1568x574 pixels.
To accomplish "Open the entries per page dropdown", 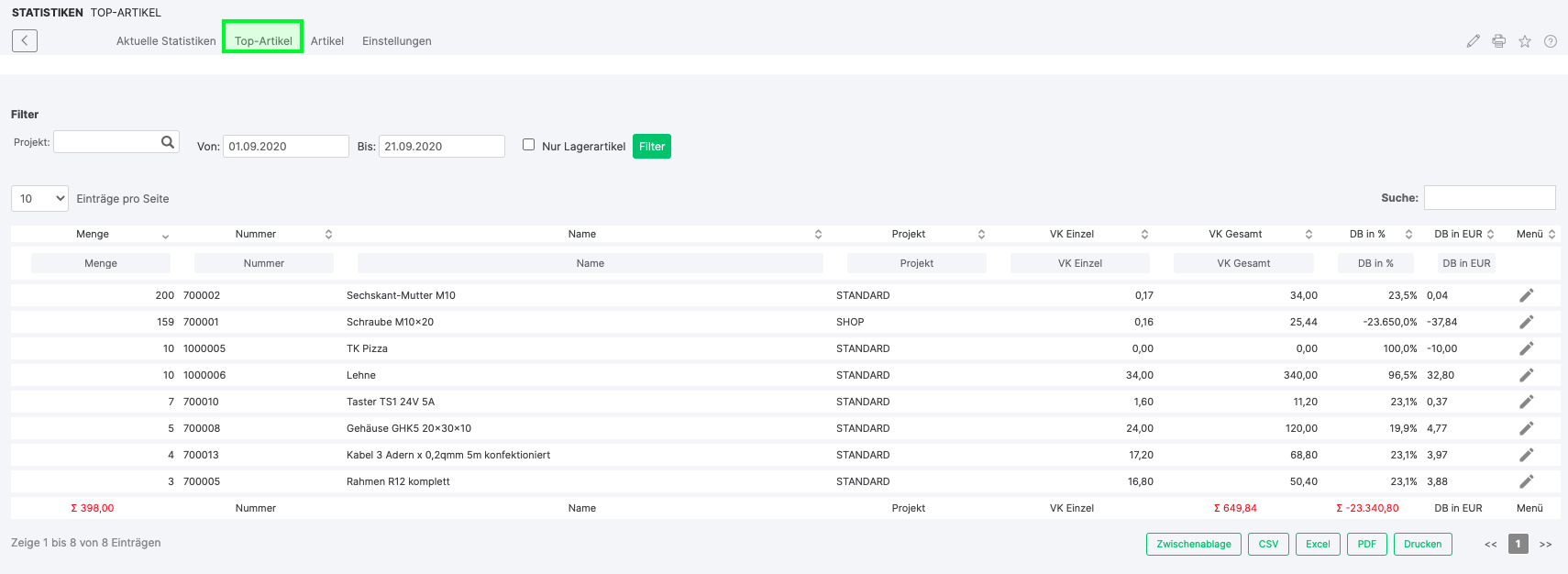I will click(39, 198).
